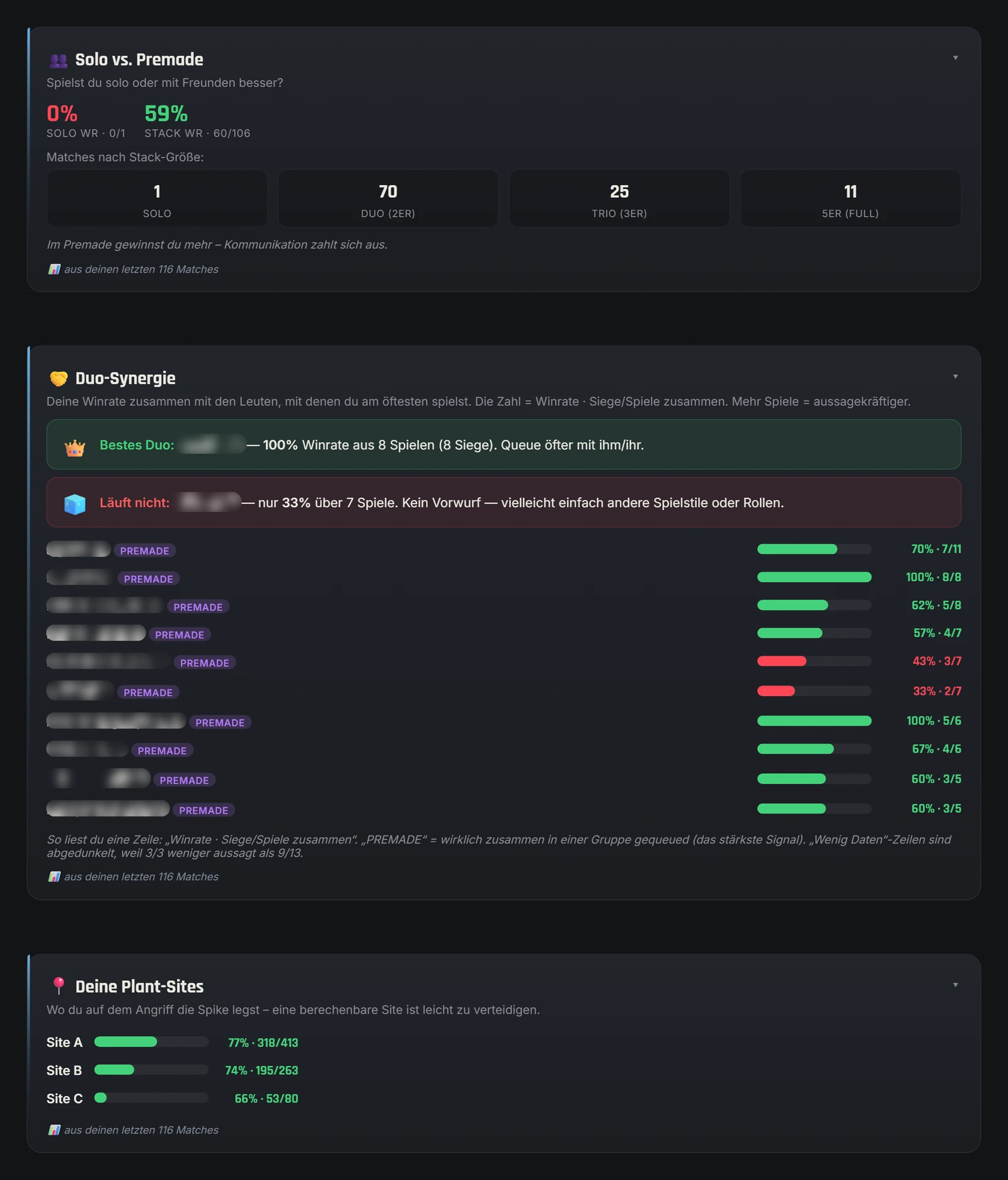This screenshot has height=1180, width=1008.
Task: Click the Duo-Synergie heading
Action: coord(125,379)
